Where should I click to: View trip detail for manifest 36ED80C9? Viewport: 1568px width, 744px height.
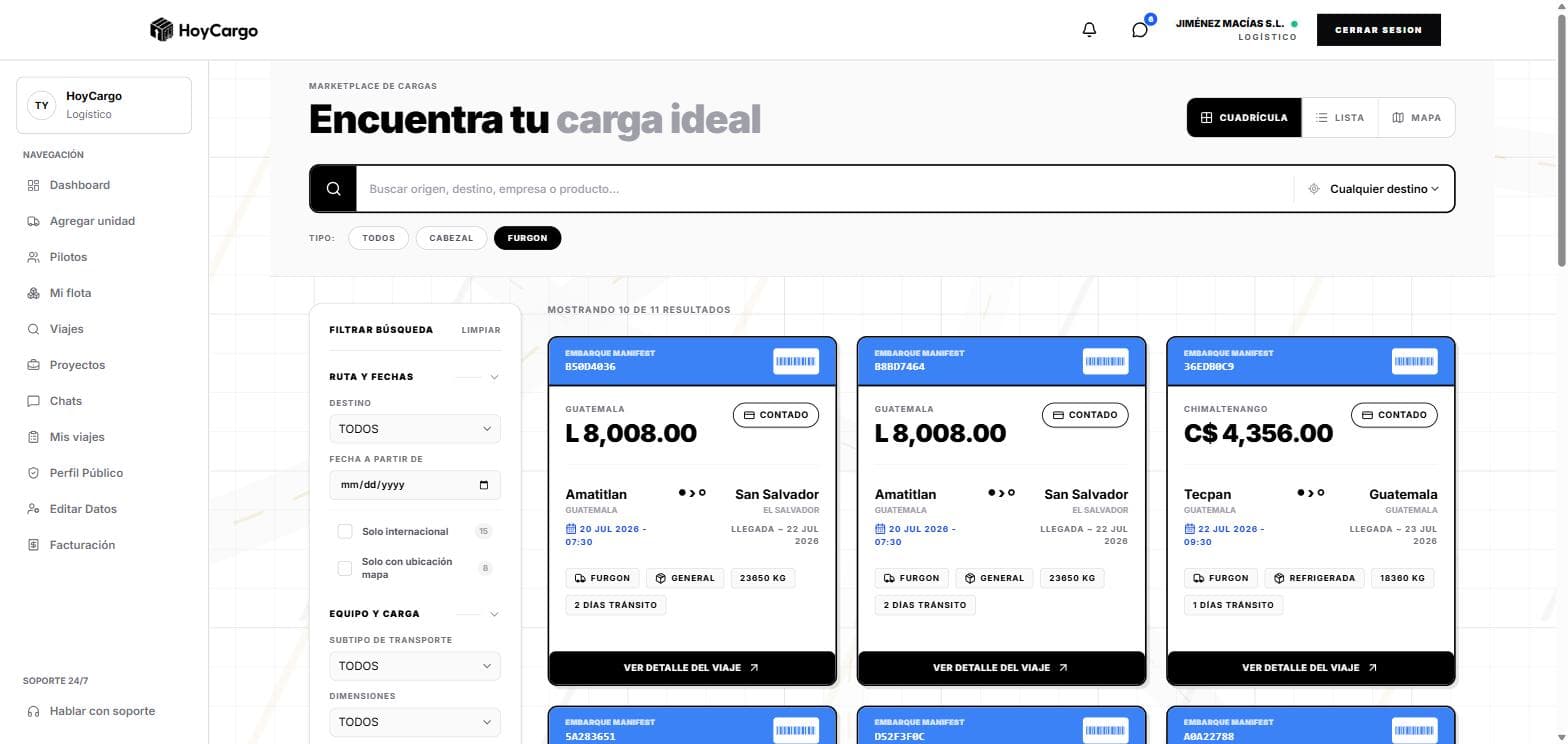(x=1310, y=667)
